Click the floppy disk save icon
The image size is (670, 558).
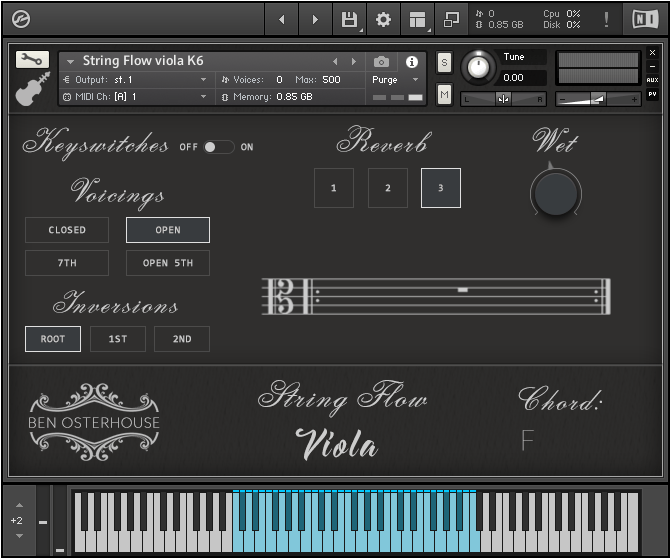pos(349,19)
